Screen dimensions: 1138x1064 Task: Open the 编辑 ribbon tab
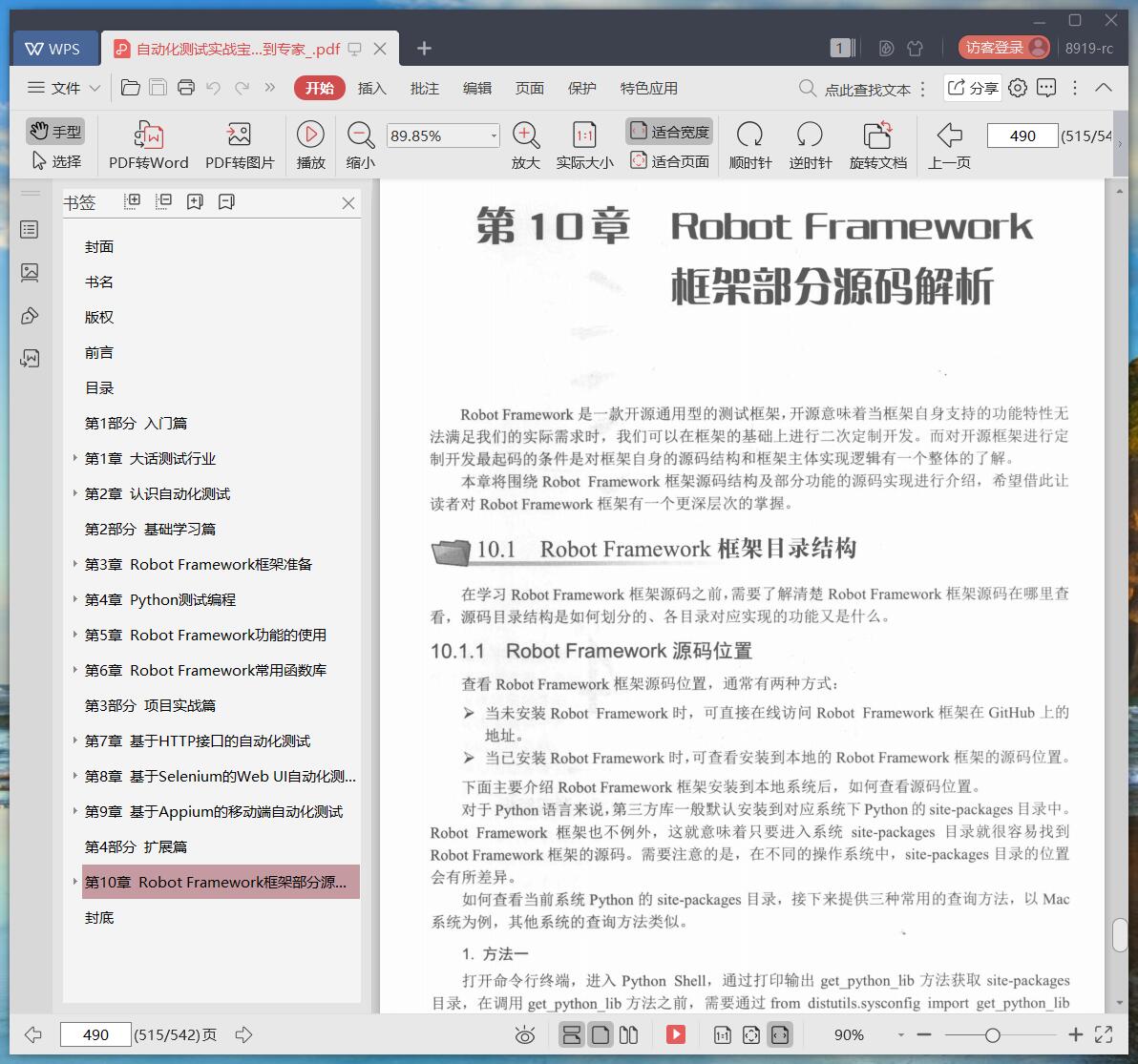click(x=476, y=88)
